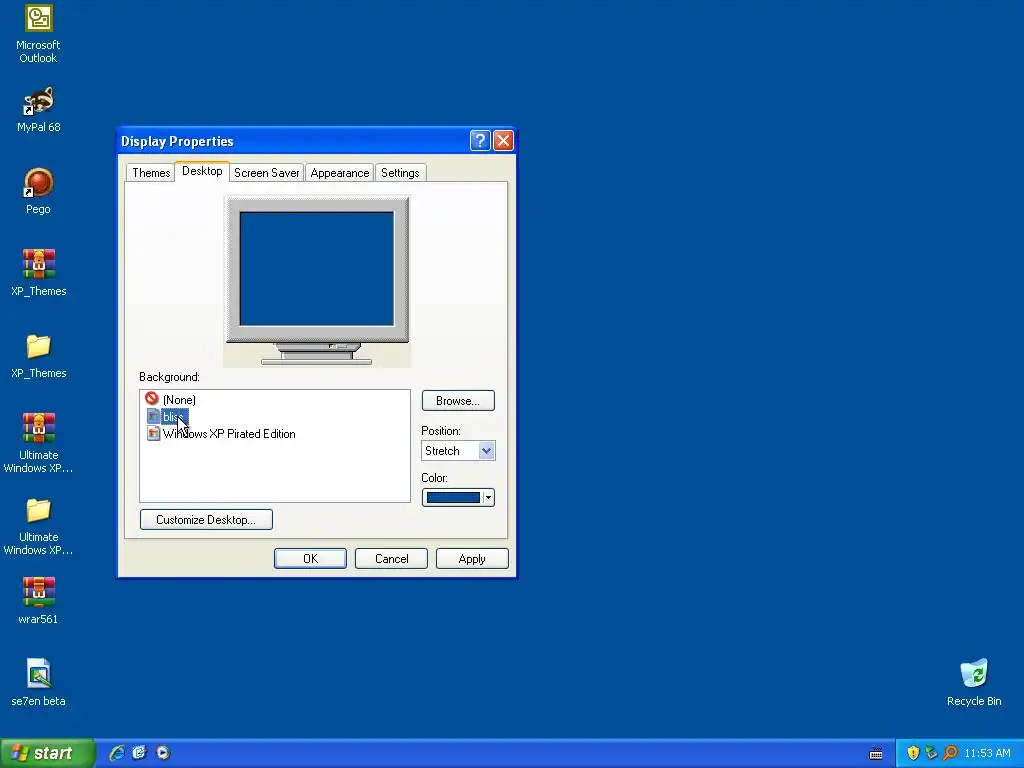Click the Outlook Express quick launch icon
This screenshot has height=768, width=1024.
point(140,753)
